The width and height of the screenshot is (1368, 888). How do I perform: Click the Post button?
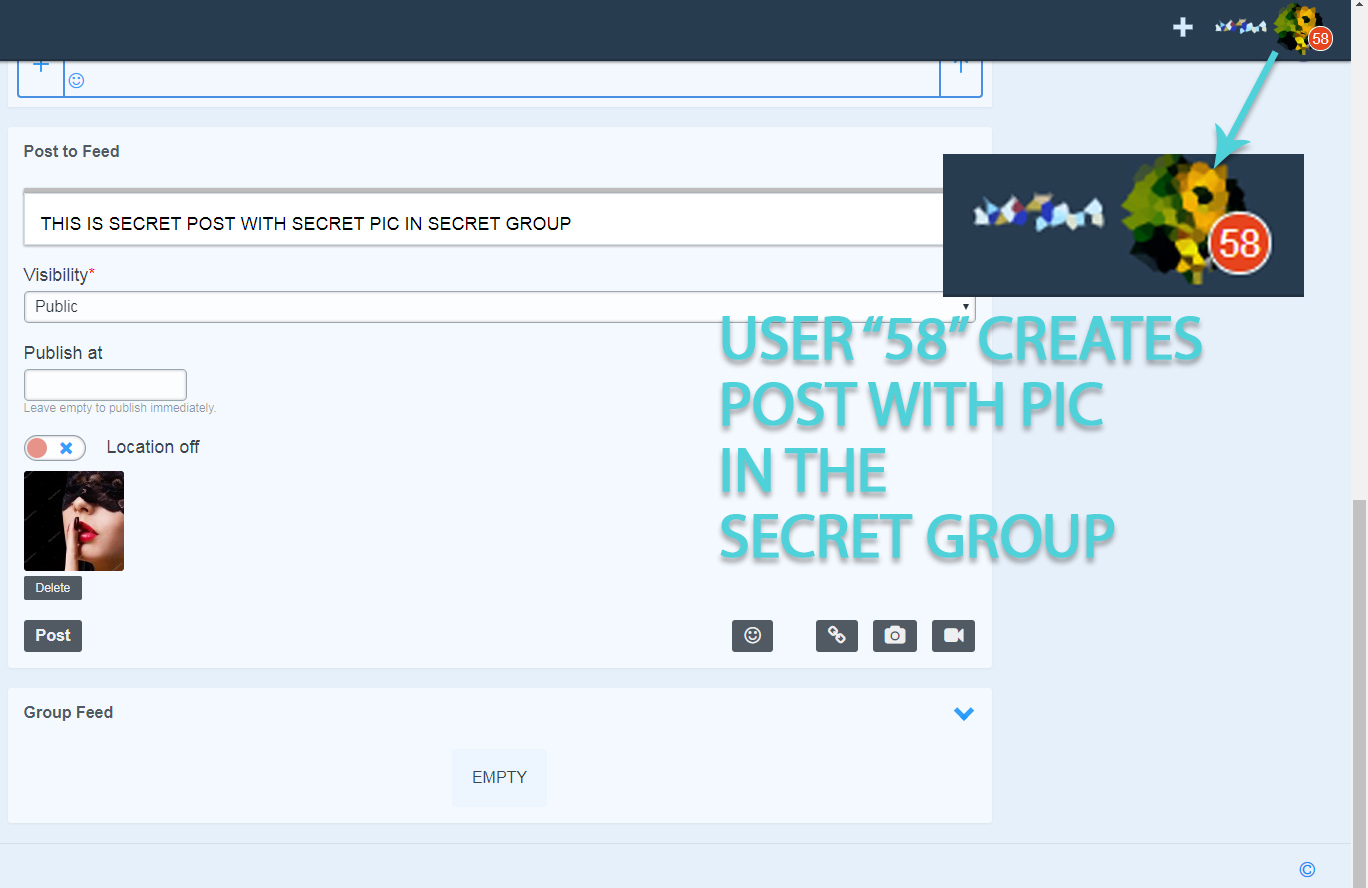click(x=53, y=636)
